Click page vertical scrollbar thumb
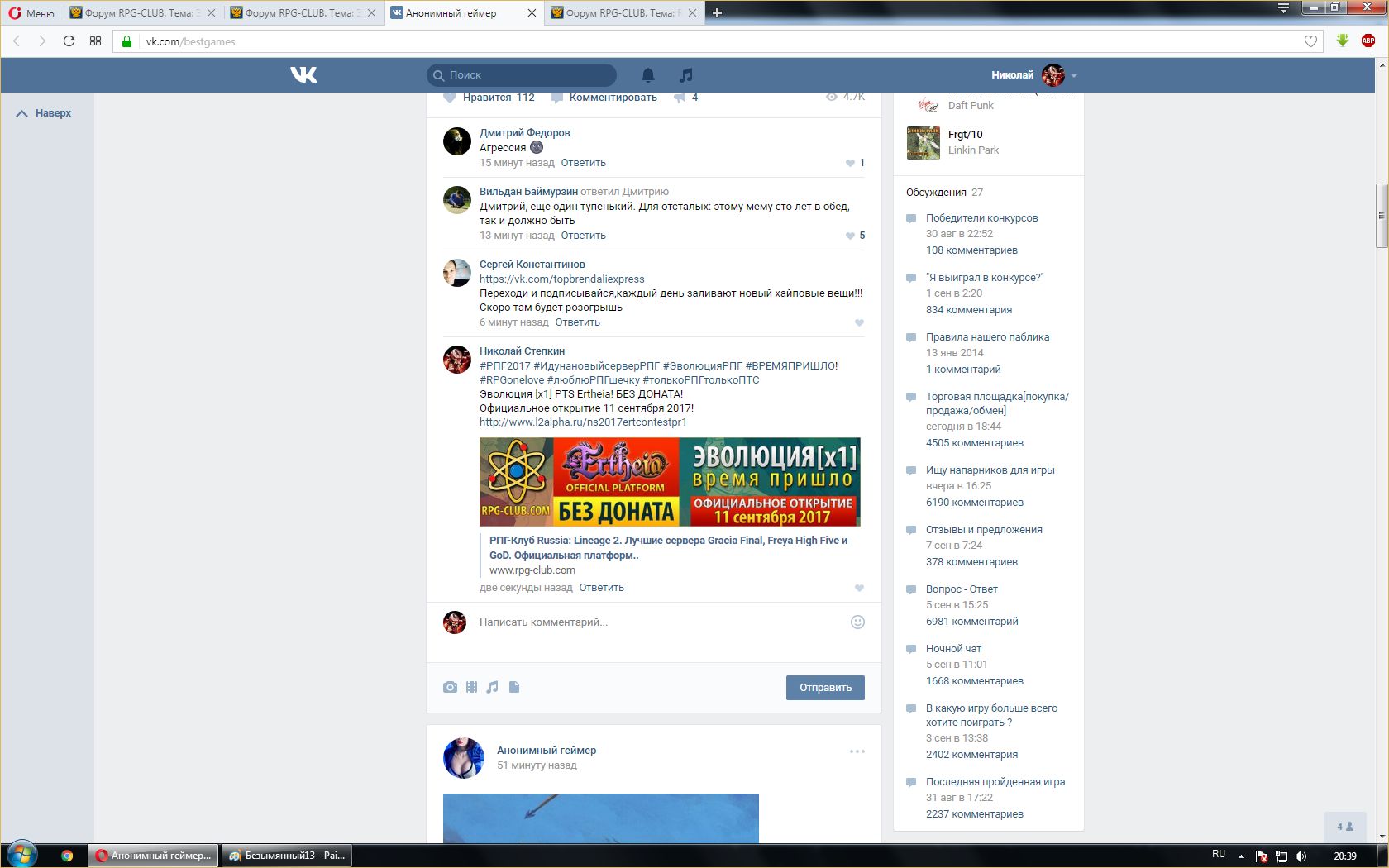Image resolution: width=1389 pixels, height=868 pixels. 1382,216
